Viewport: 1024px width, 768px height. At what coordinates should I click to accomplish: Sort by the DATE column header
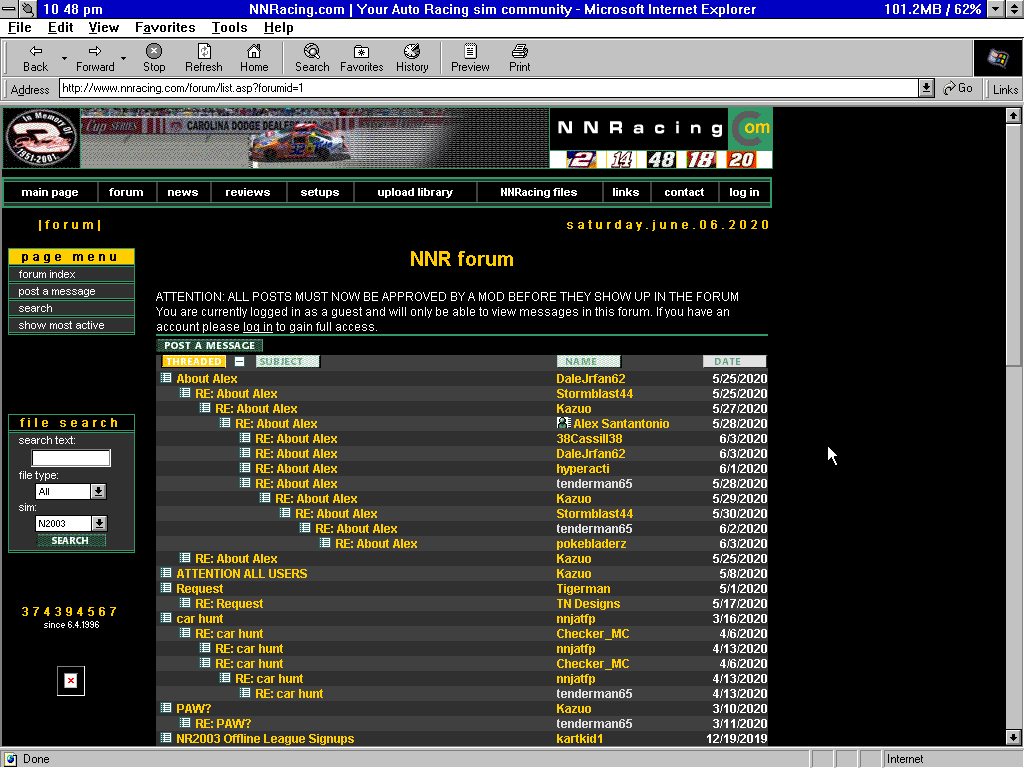click(x=734, y=361)
